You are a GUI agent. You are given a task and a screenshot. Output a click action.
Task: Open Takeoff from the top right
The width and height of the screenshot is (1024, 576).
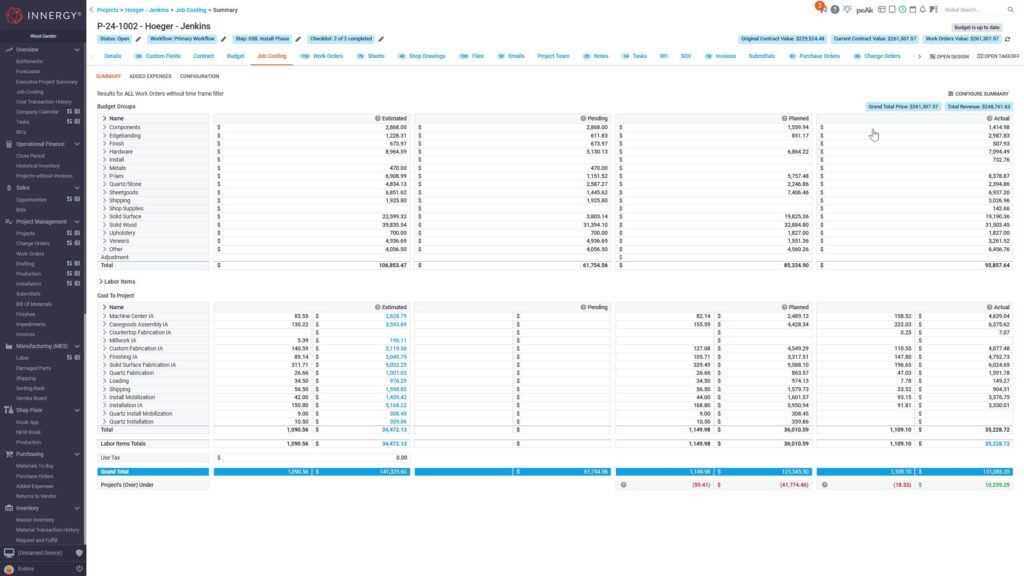[x=999, y=56]
